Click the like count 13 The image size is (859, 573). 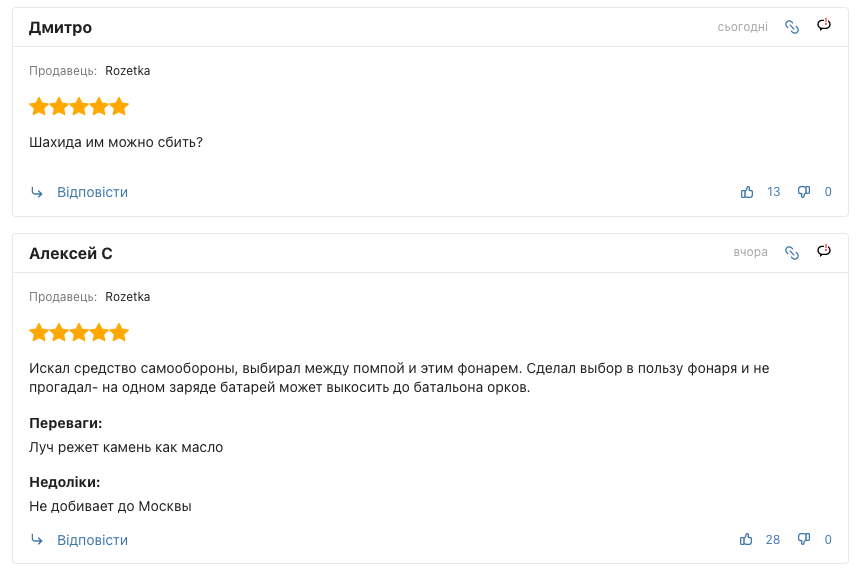coord(774,192)
